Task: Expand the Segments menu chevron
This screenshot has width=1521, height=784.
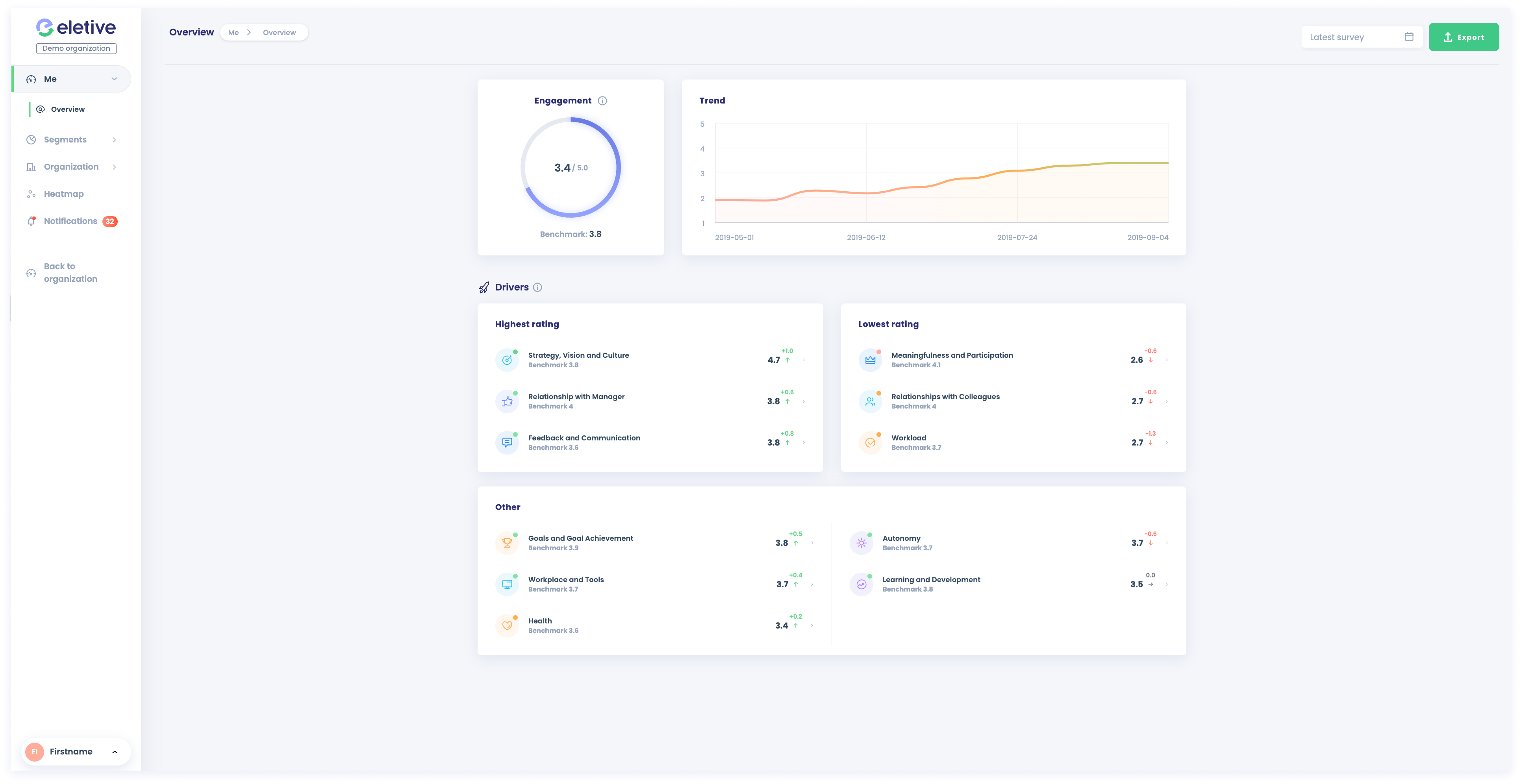Action: point(114,140)
